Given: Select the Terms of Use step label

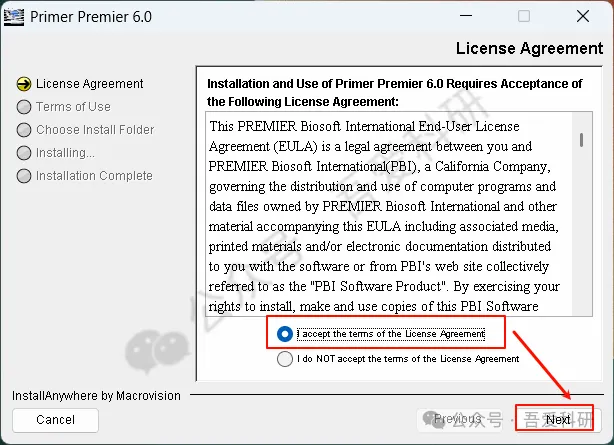Looking at the screenshot, I should coord(73,107).
